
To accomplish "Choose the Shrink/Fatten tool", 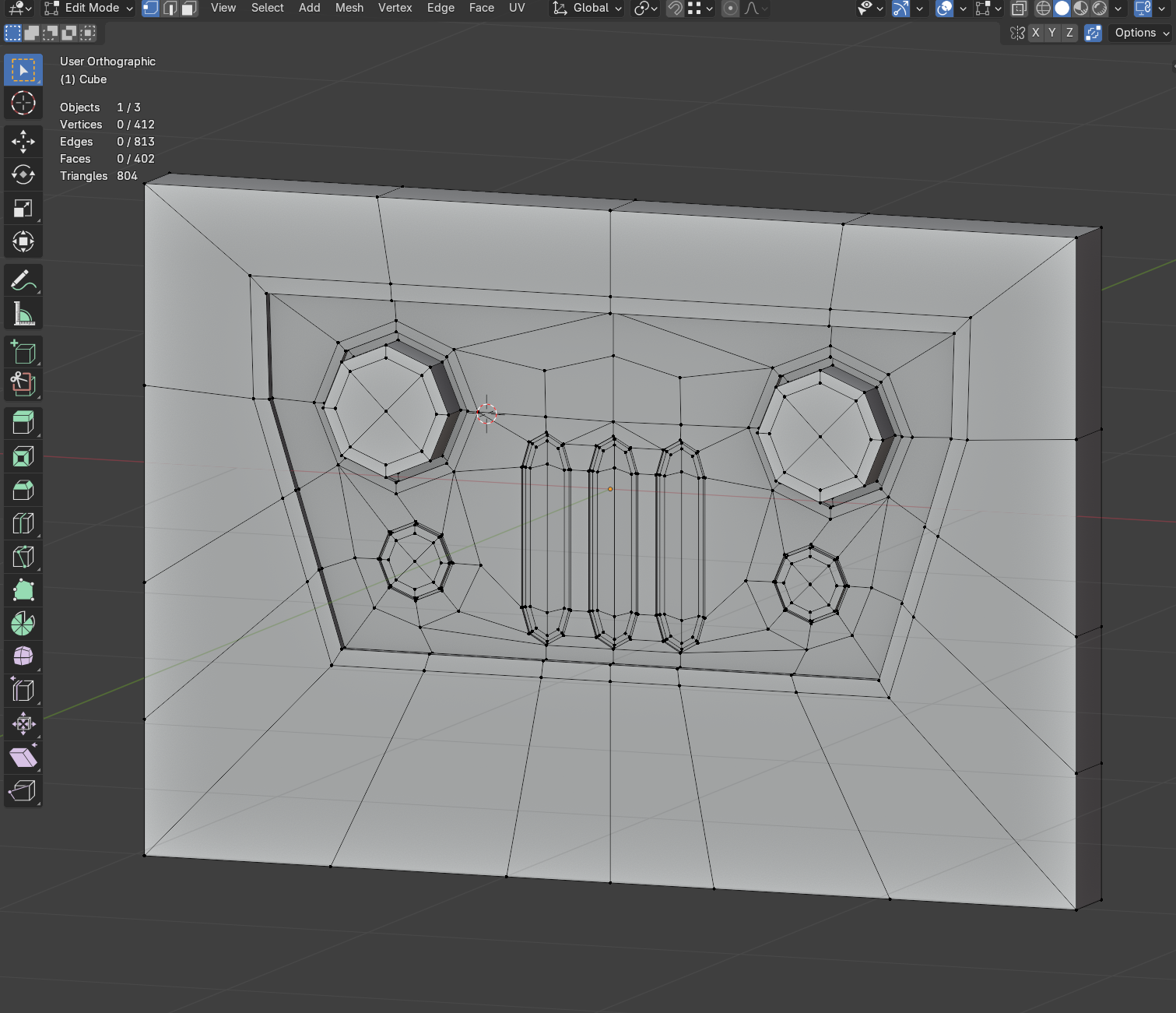I will click(x=23, y=723).
